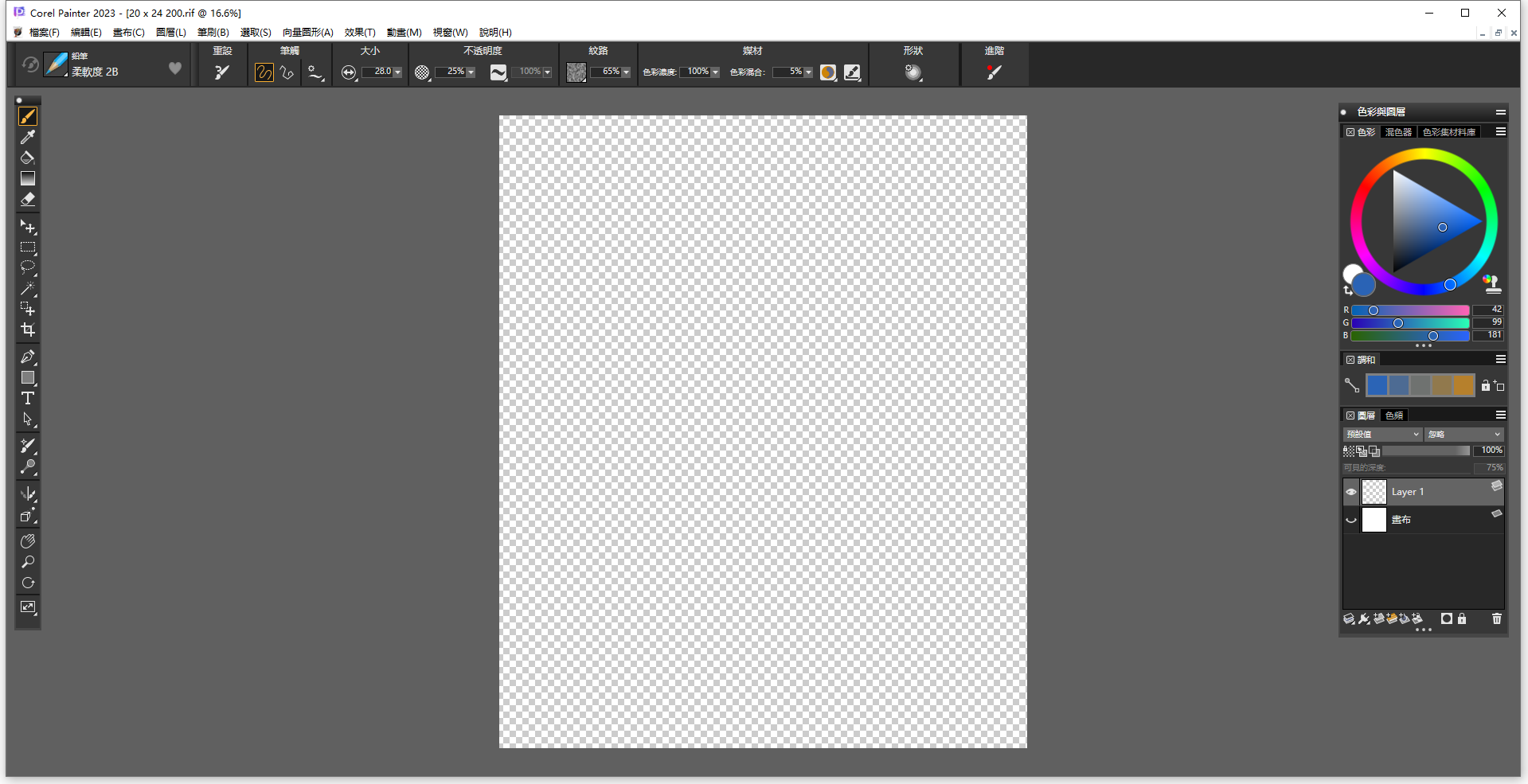
Task: Swap main and additional colors
Action: pos(1348,291)
